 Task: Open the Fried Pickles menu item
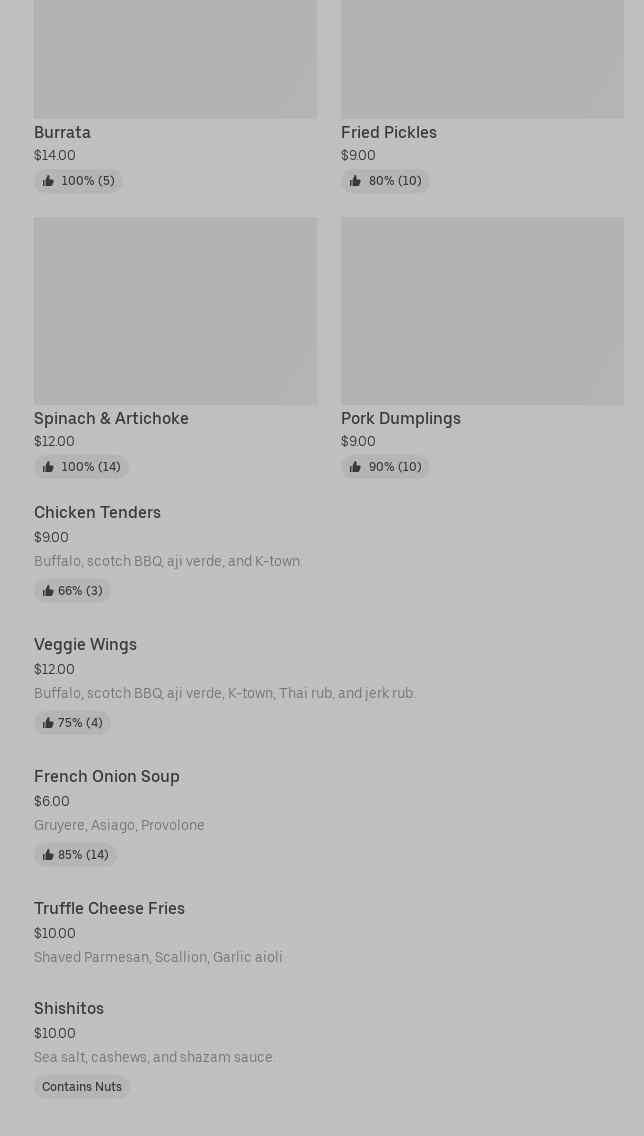(388, 132)
